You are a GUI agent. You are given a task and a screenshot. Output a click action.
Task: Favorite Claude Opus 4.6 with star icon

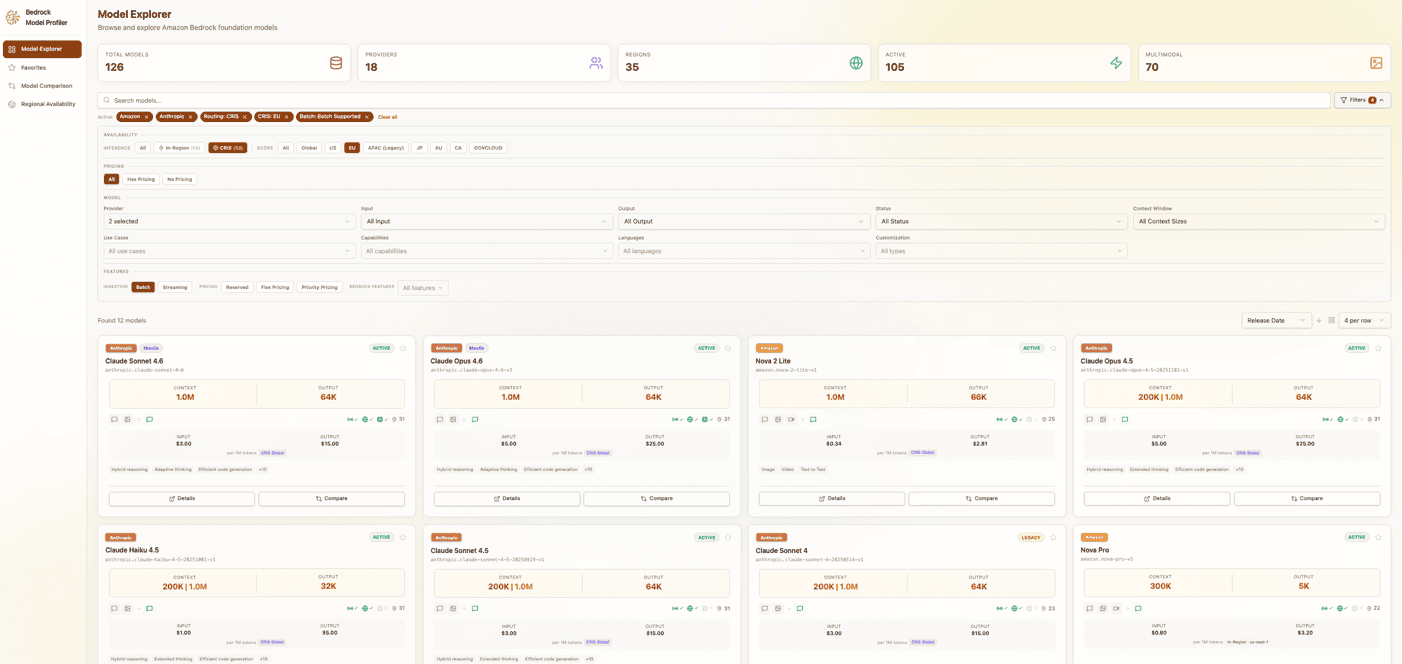728,348
